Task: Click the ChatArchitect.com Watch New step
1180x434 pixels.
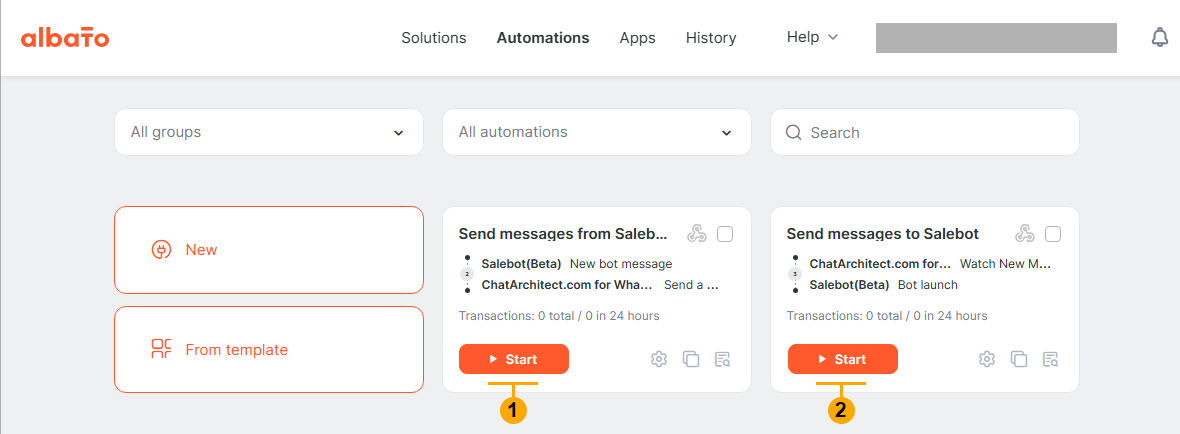Action: 929,264
